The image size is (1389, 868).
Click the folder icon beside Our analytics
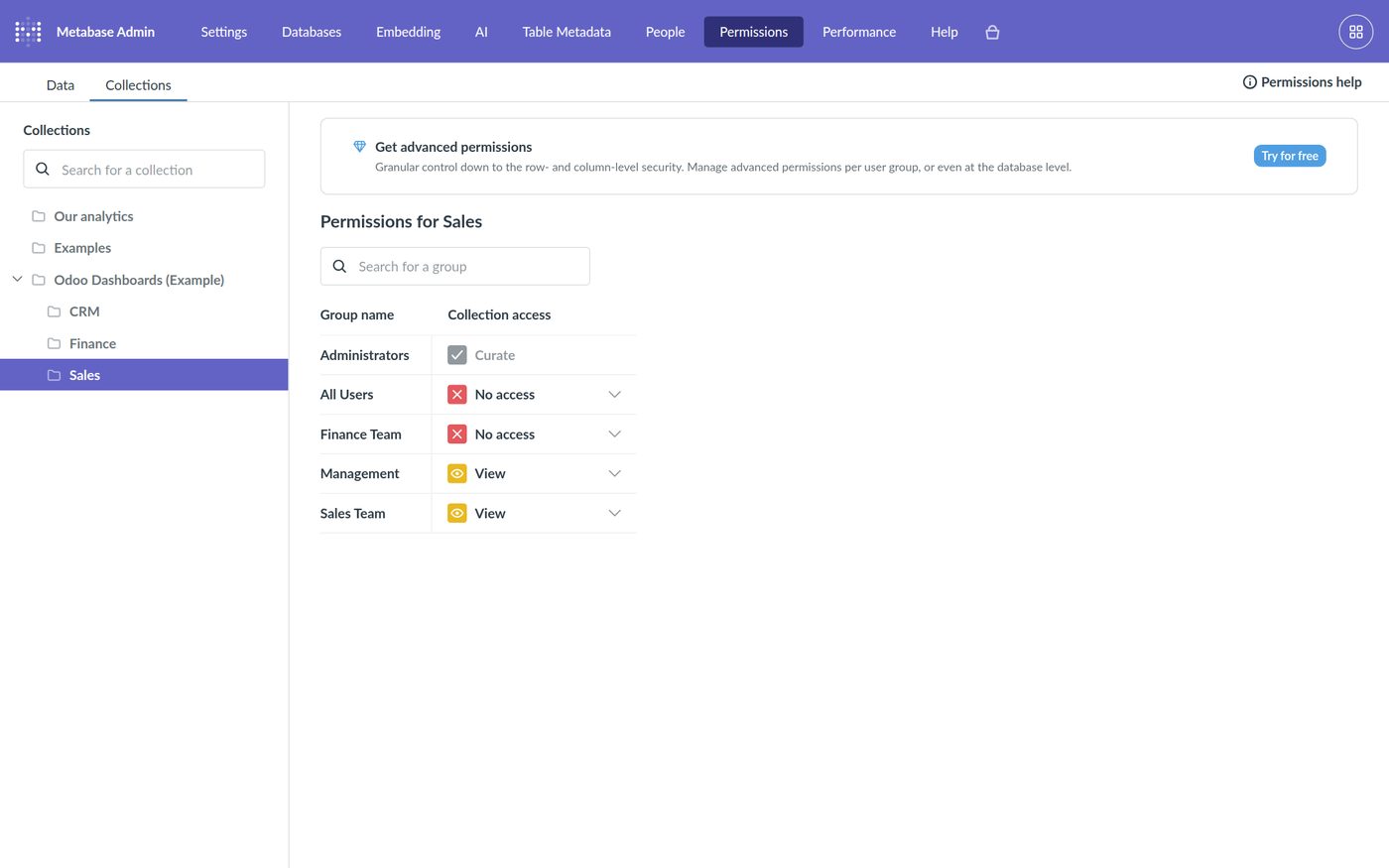coord(39,216)
